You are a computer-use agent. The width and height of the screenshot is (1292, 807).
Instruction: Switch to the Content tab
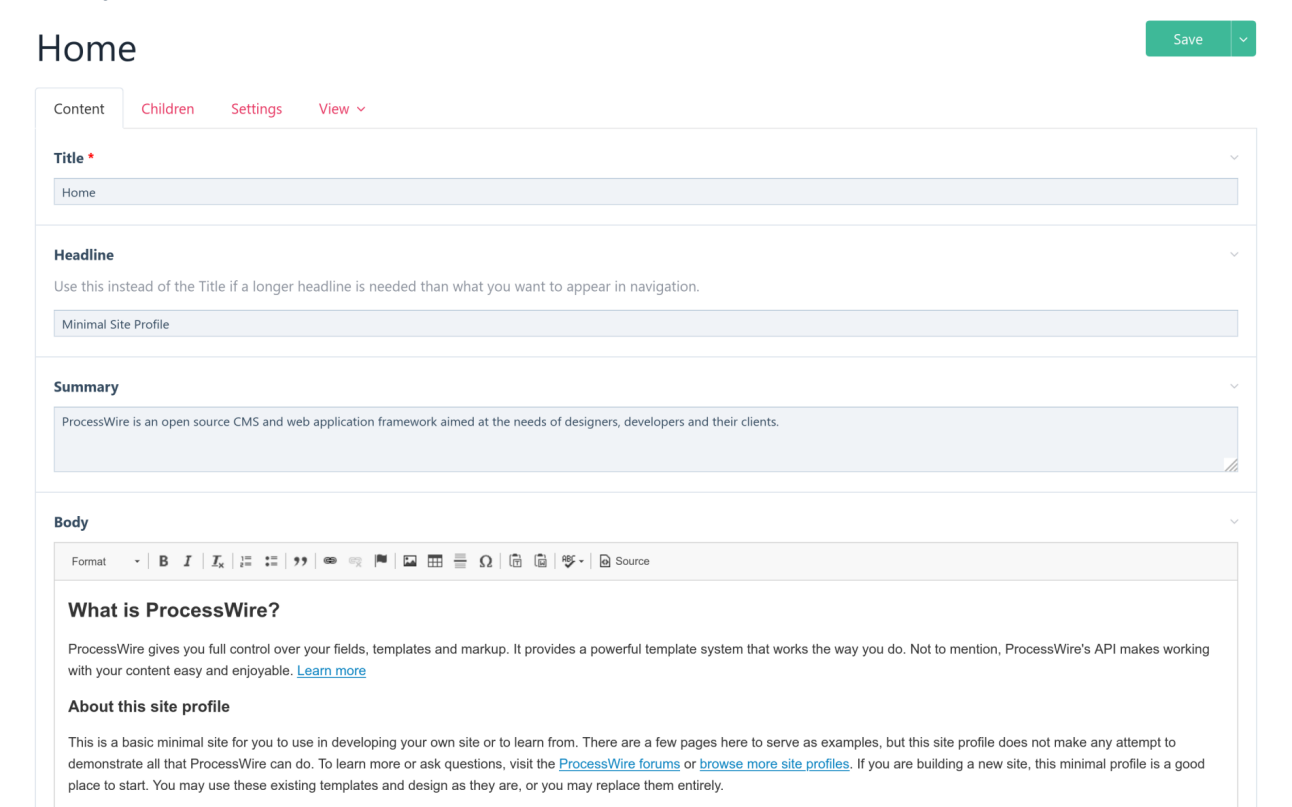click(x=79, y=109)
